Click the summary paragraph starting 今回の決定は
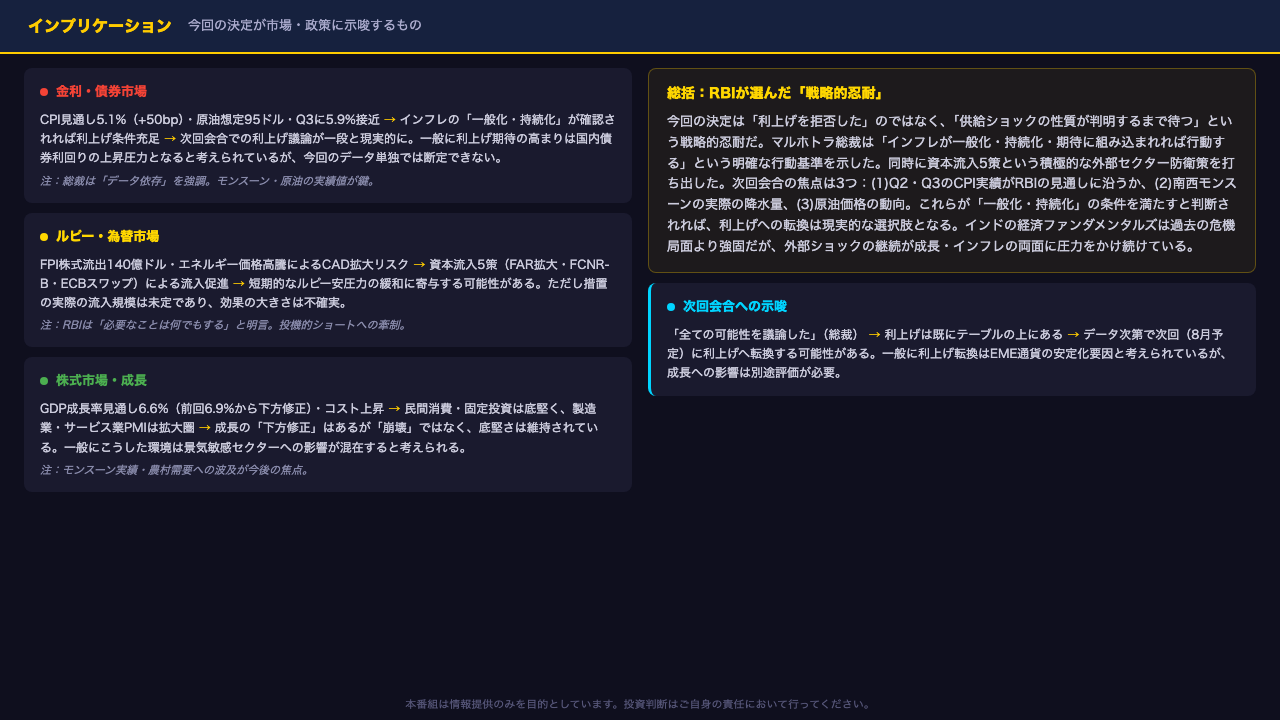 [952, 182]
